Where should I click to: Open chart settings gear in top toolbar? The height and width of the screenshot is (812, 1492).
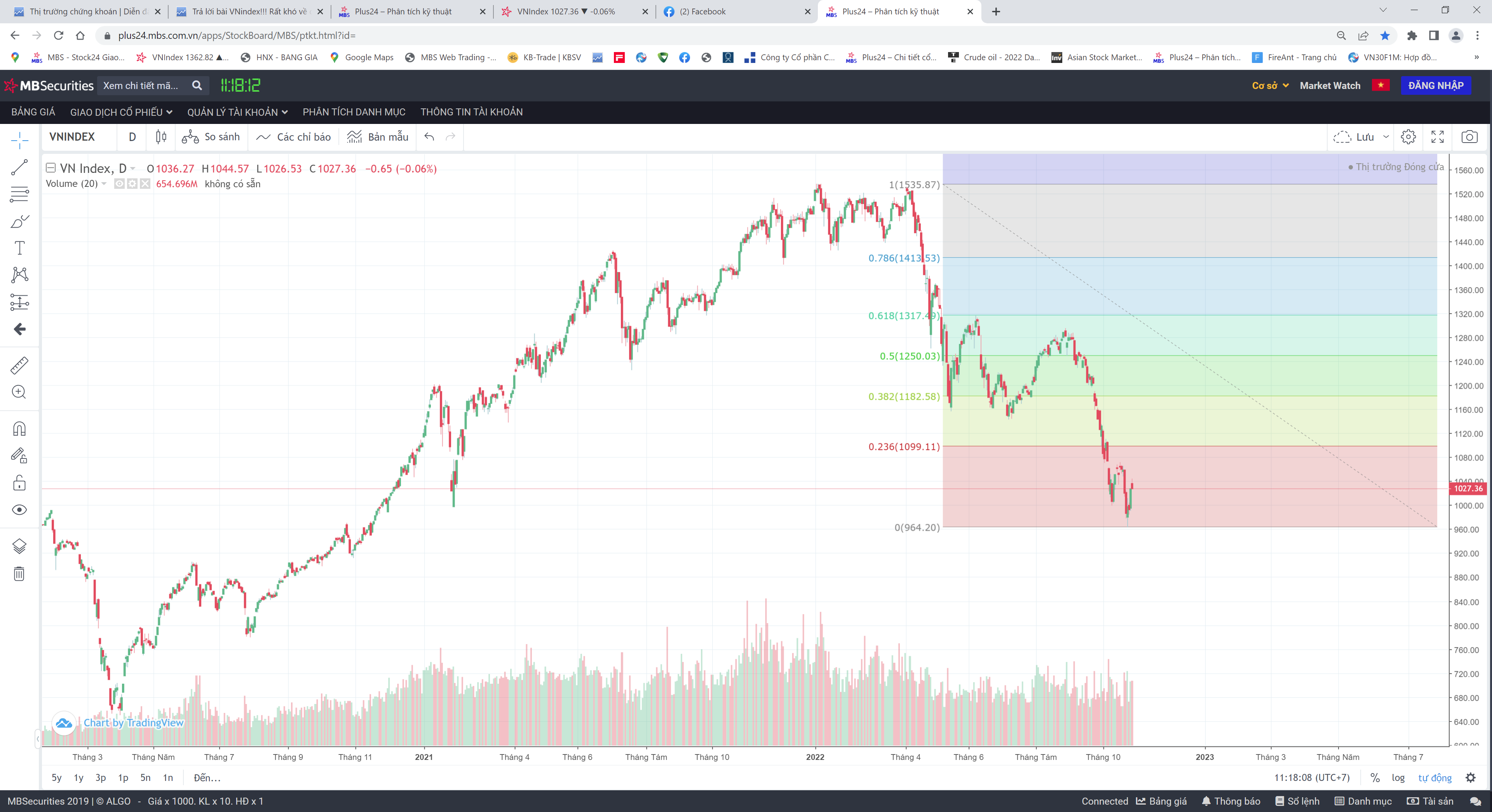point(1408,137)
